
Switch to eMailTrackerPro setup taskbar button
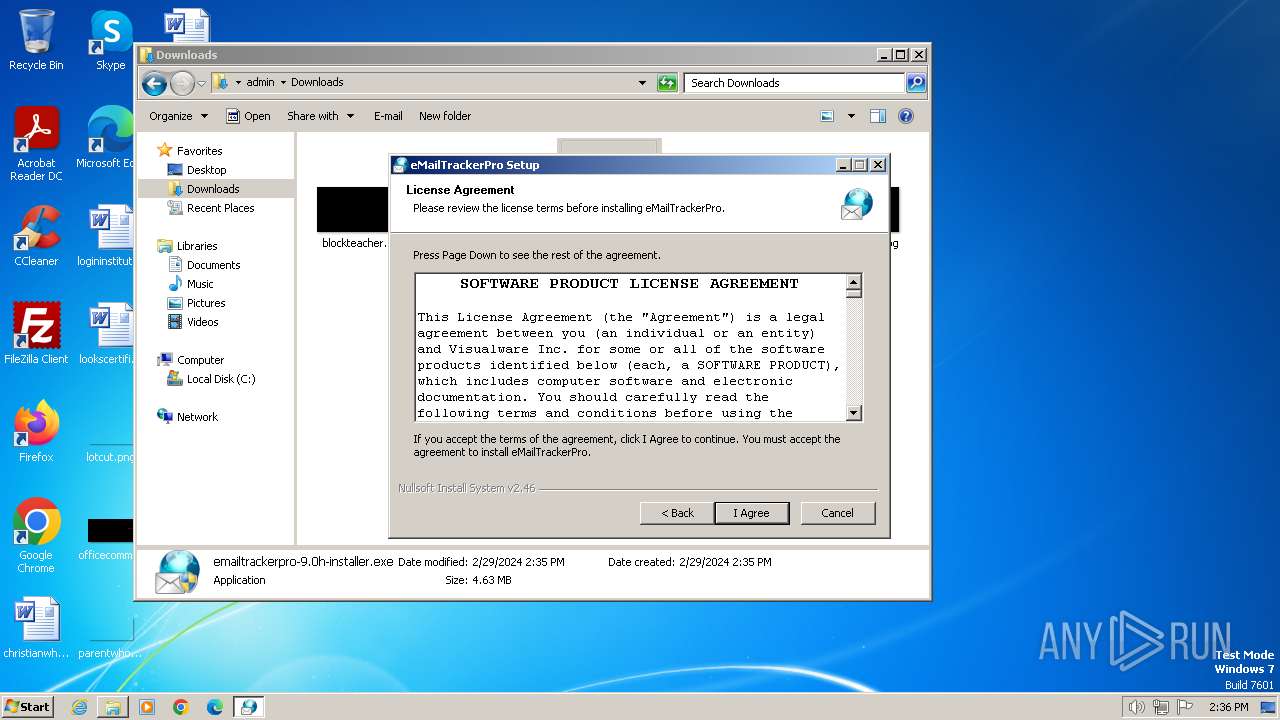(248, 707)
